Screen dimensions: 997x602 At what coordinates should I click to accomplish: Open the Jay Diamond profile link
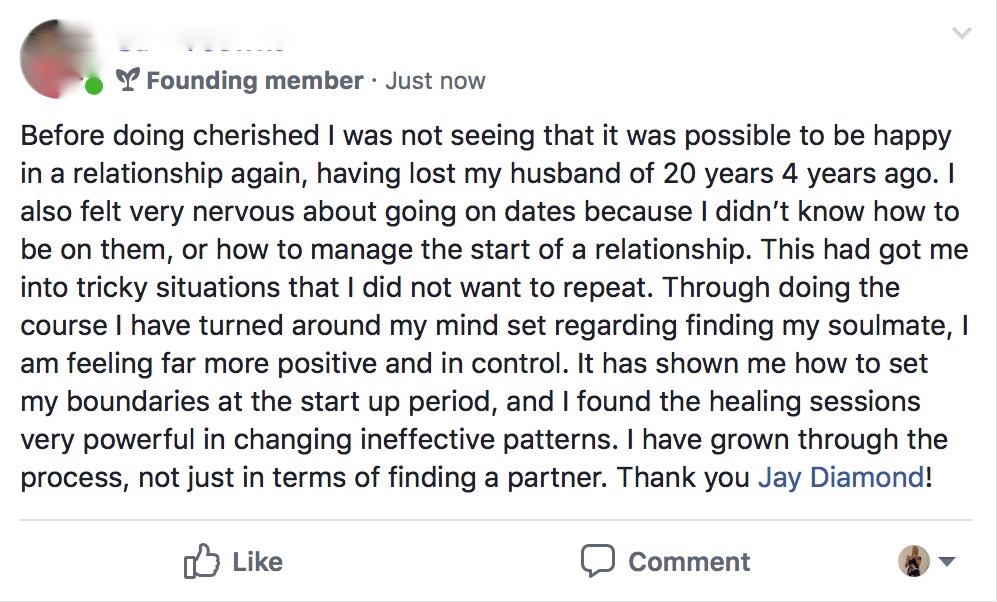pos(841,476)
